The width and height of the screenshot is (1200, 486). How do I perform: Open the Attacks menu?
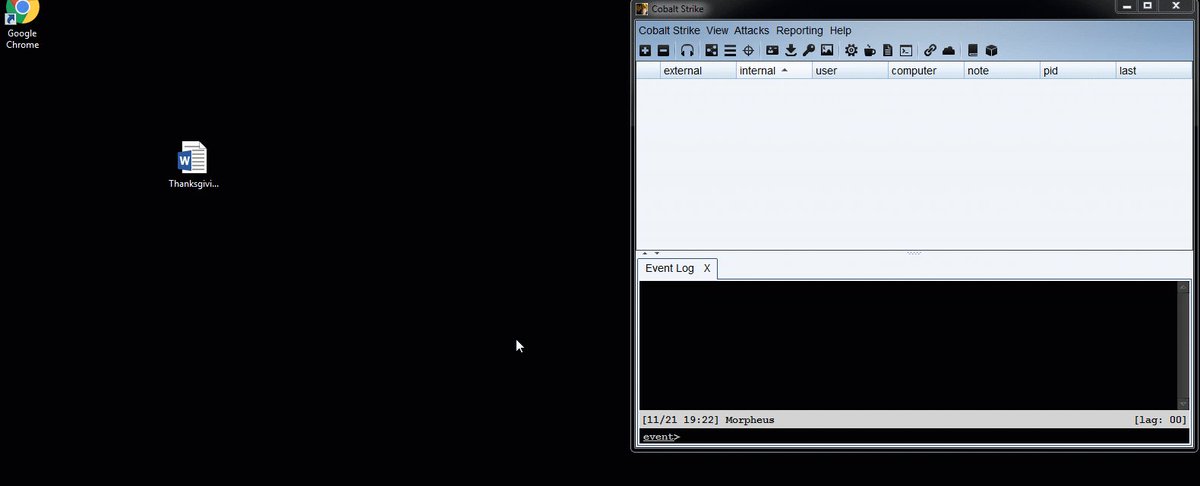752,31
